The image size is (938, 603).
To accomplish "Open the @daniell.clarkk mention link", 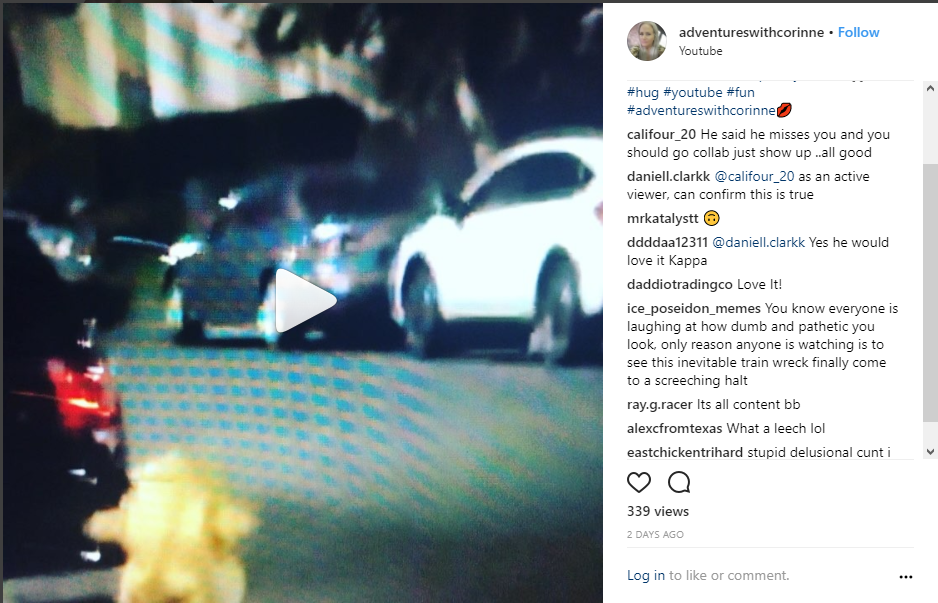I will pyautogui.click(x=759, y=242).
